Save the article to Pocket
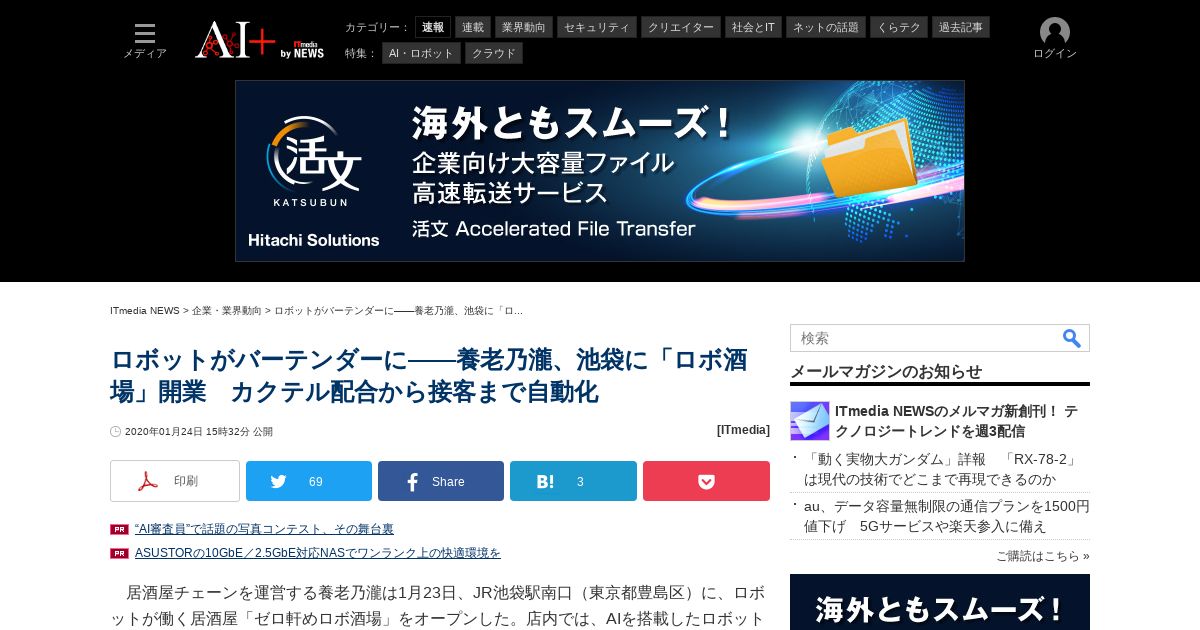The image size is (1200, 630). [x=706, y=481]
